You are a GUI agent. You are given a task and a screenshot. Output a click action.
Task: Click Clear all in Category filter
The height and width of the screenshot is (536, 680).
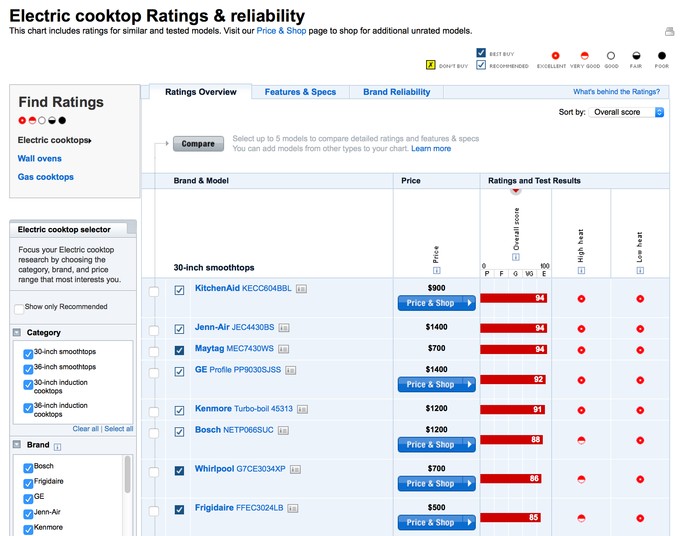coord(85,429)
